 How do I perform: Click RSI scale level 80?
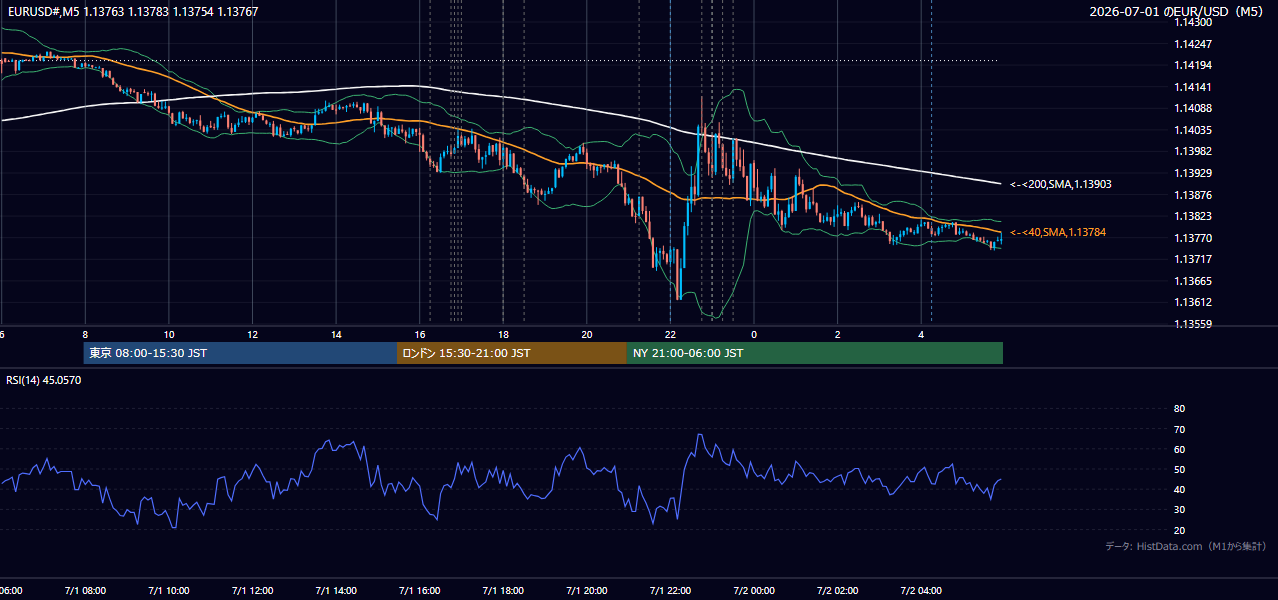(1179, 409)
